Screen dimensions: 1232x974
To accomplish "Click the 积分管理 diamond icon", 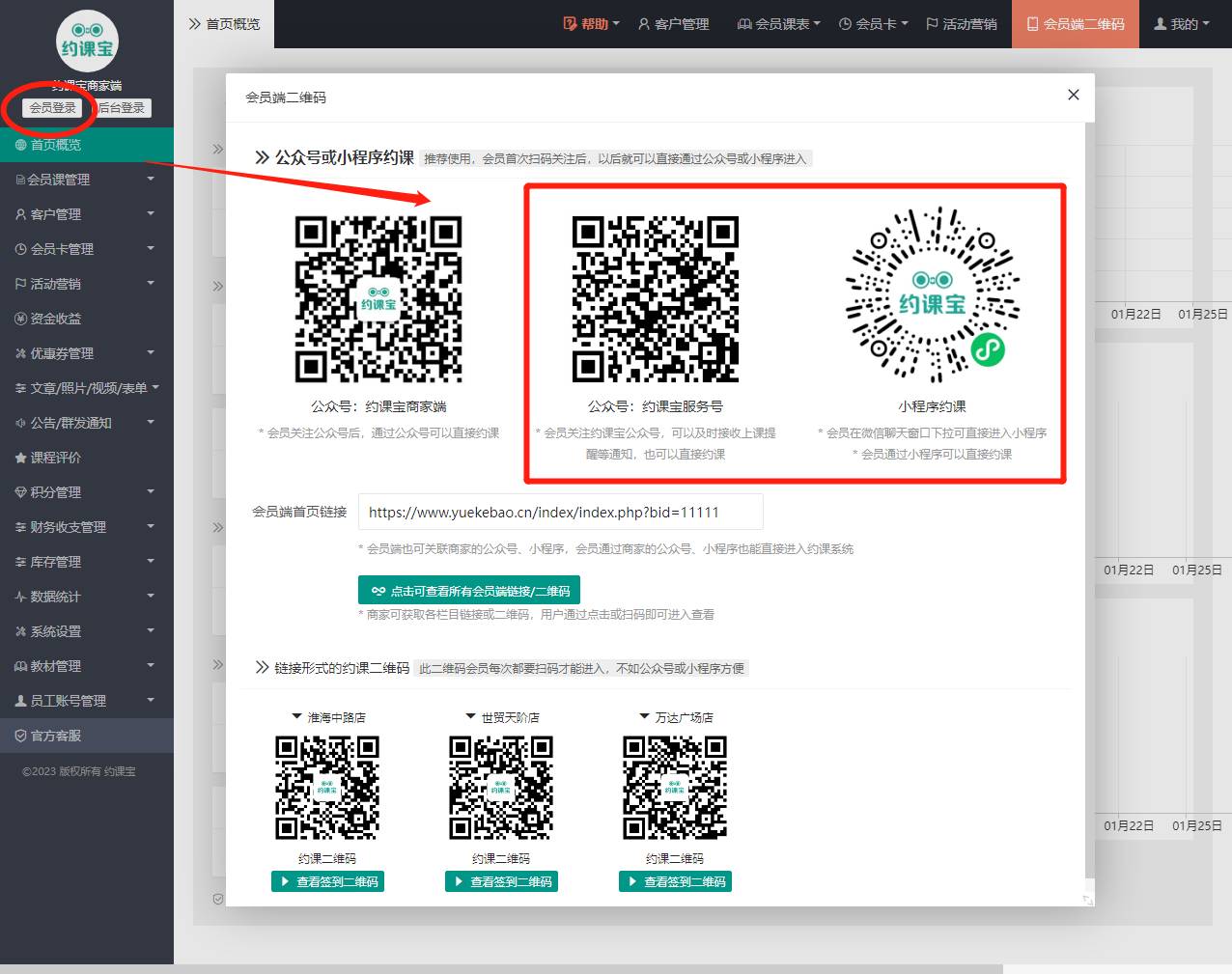I will point(20,492).
